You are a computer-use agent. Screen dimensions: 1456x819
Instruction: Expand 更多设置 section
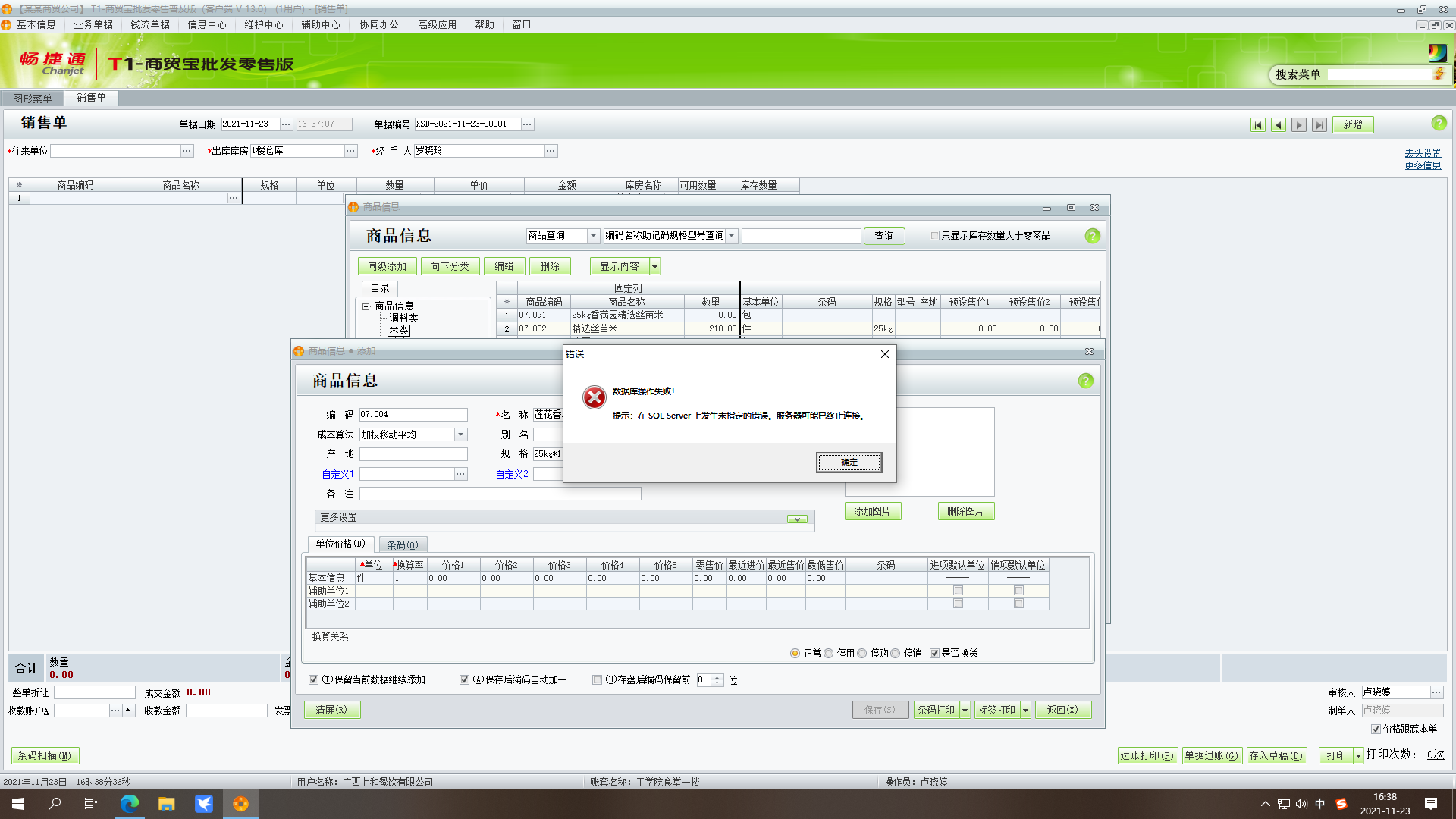pyautogui.click(x=796, y=519)
